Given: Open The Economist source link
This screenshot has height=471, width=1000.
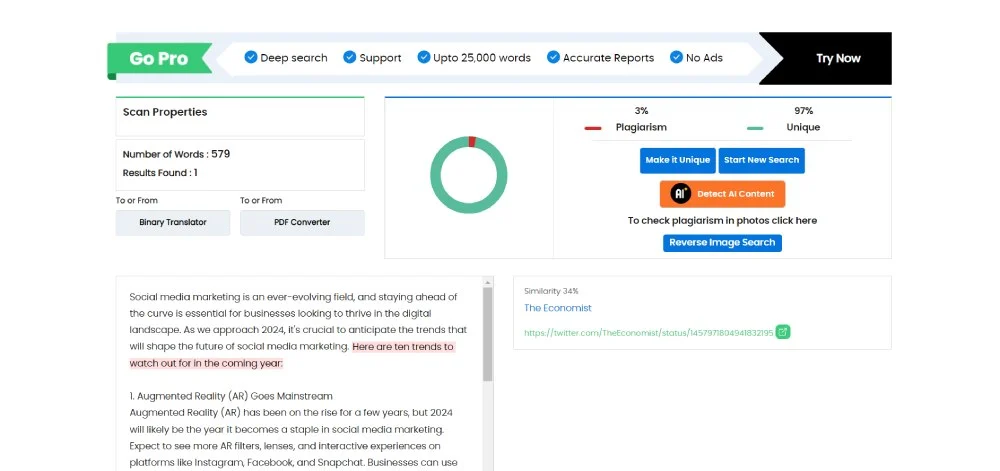Looking at the screenshot, I should 558,308.
